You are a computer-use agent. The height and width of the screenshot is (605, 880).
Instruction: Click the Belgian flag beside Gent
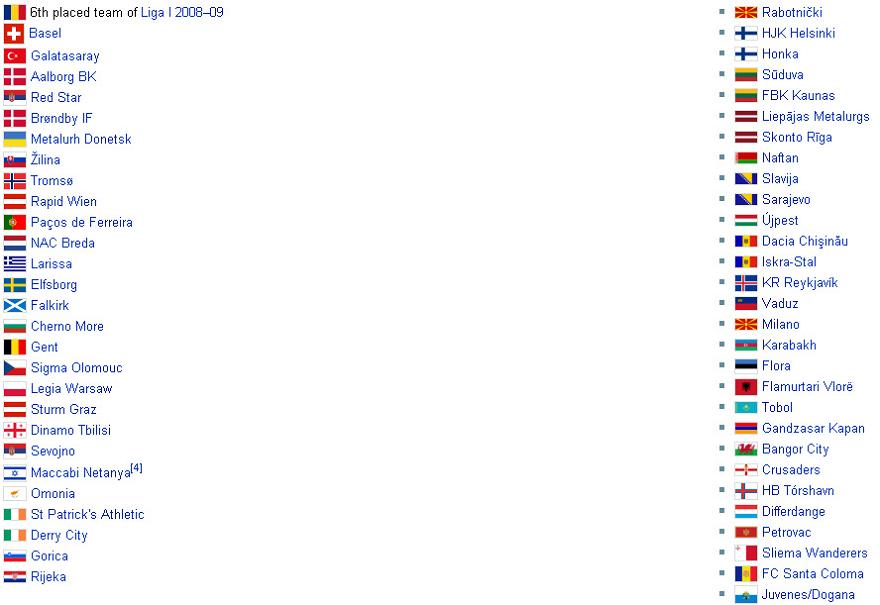point(15,347)
